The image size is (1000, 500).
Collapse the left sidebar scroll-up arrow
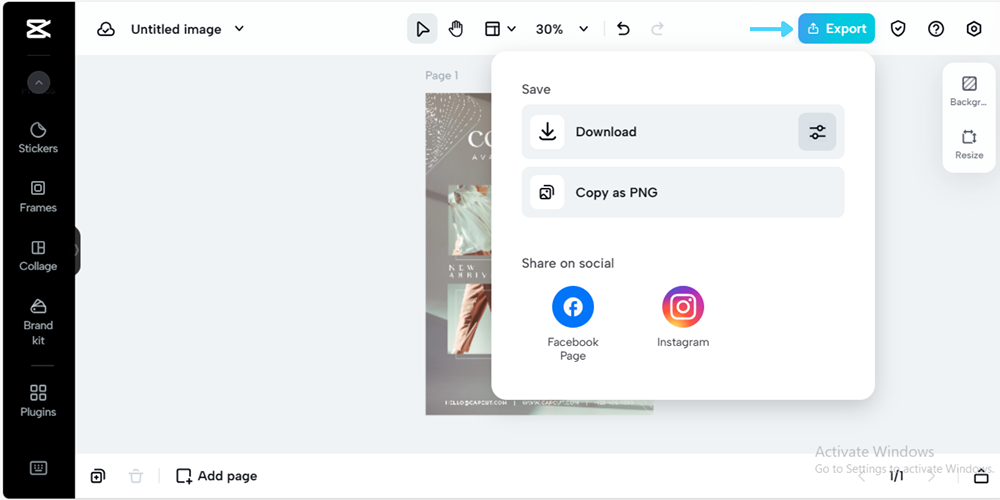pos(38,84)
